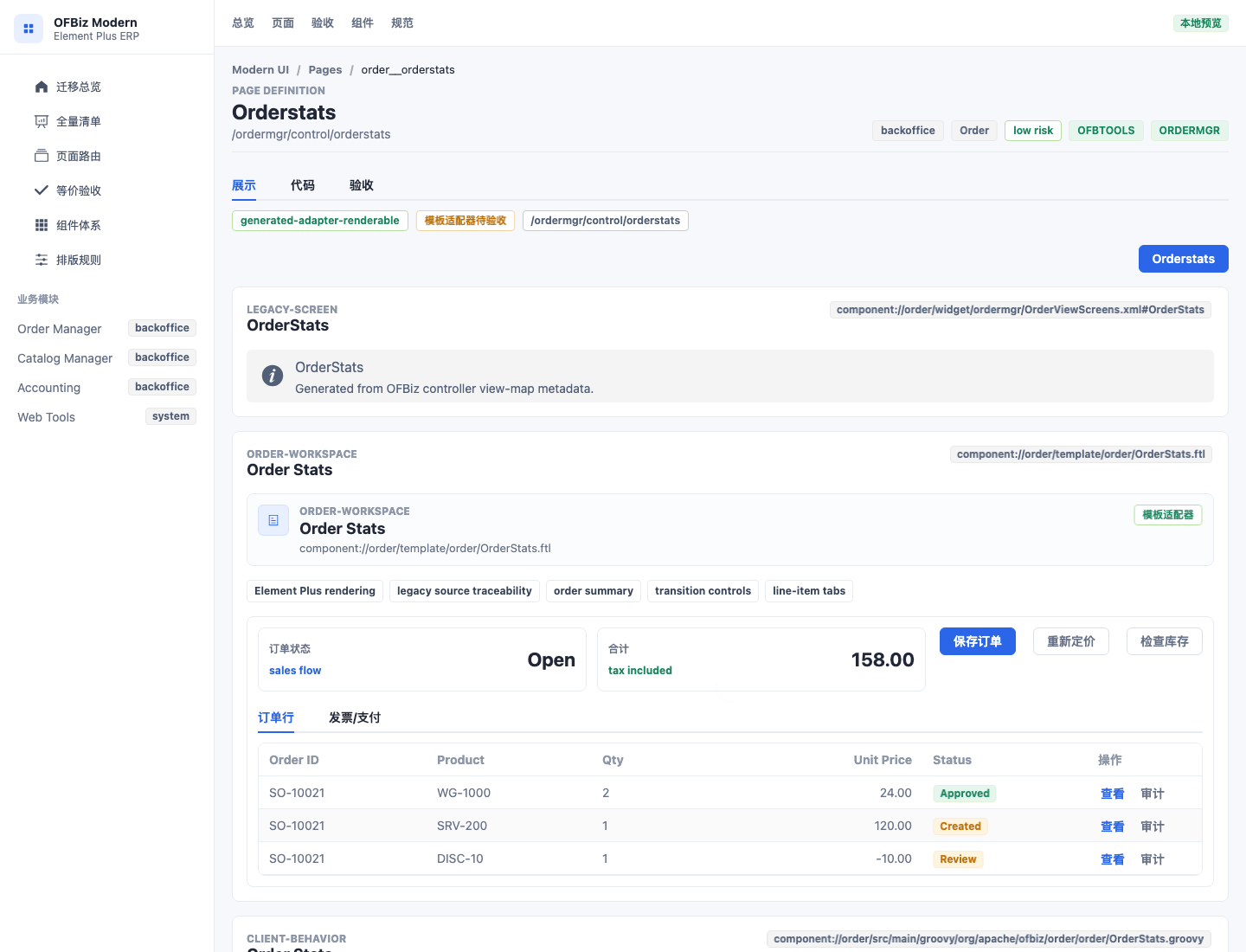Open Order Manager in the sidebar
This screenshot has width=1246, height=952.
coord(106,329)
